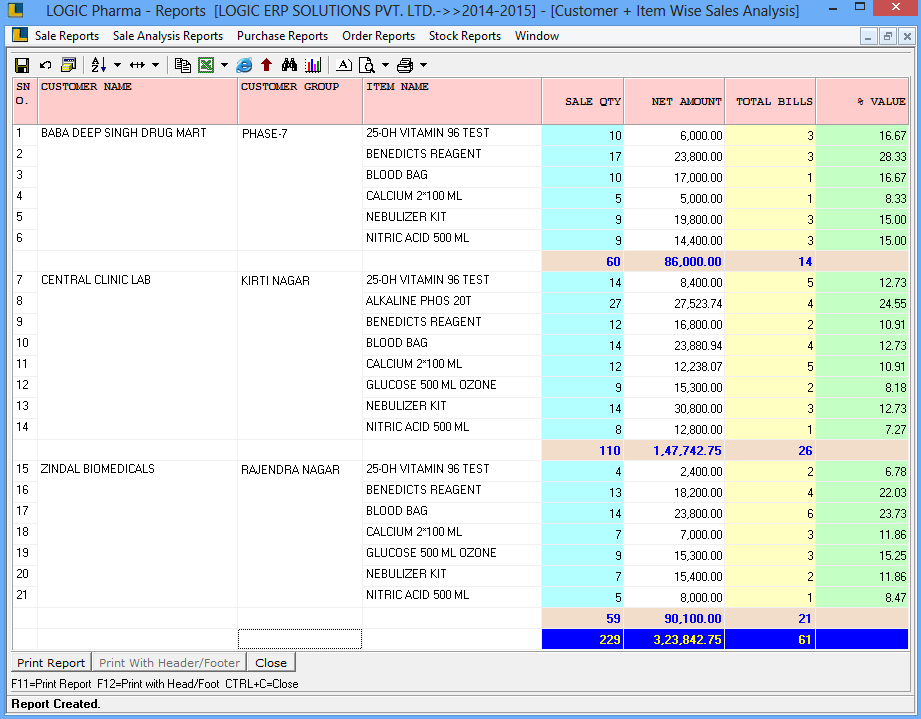This screenshot has width=921, height=719.
Task: Click grand total sale qty 229
Action: (x=583, y=640)
